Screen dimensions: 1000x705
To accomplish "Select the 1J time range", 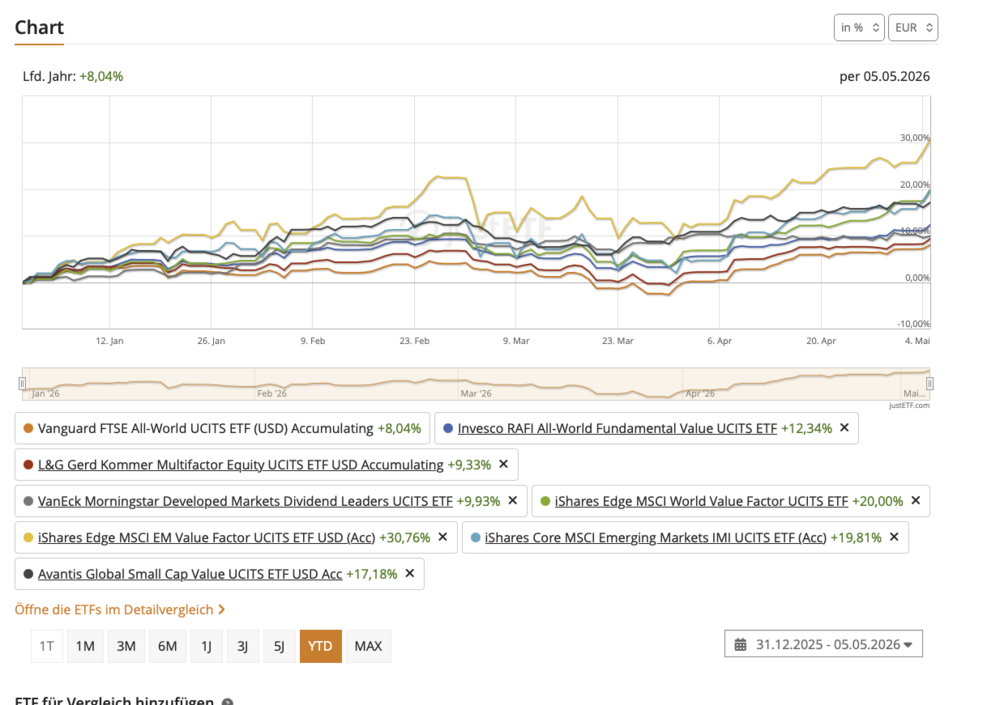I will point(207,646).
